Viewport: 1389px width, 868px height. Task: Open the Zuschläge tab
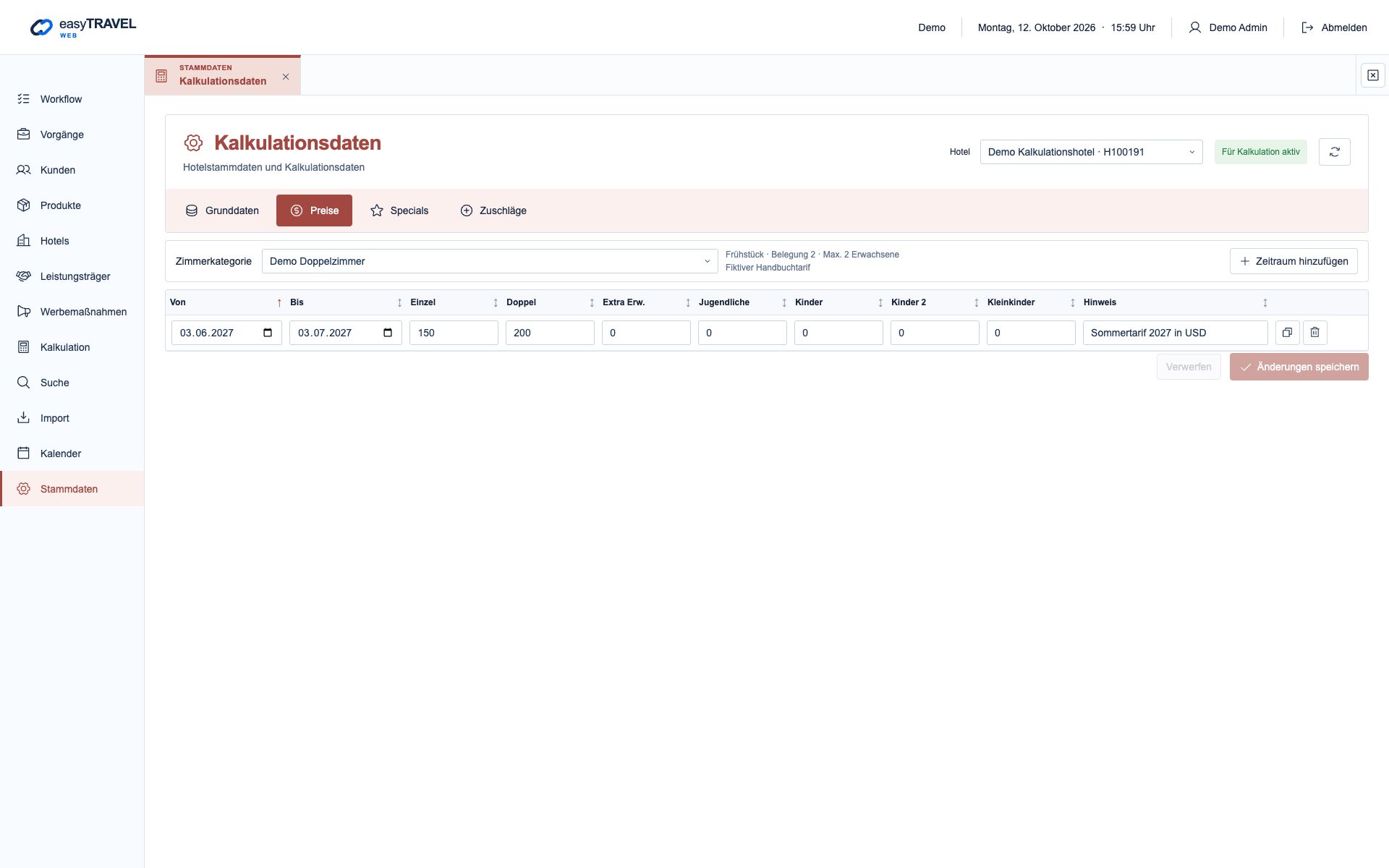pyautogui.click(x=493, y=210)
